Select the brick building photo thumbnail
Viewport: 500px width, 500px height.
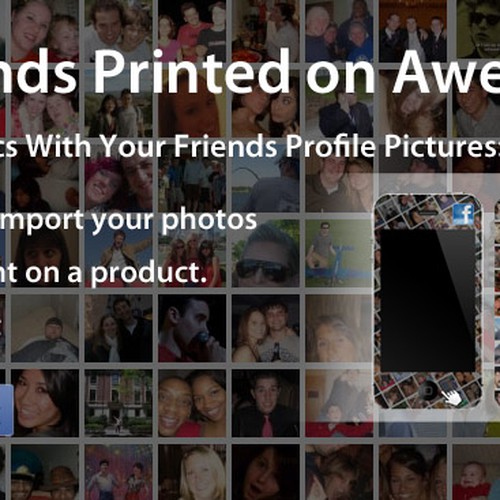[x=118, y=403]
